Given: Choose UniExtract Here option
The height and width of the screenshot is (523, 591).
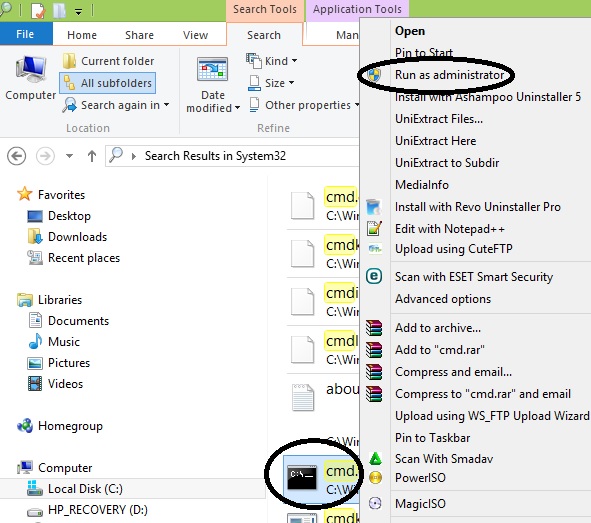Looking at the screenshot, I should [435, 141].
